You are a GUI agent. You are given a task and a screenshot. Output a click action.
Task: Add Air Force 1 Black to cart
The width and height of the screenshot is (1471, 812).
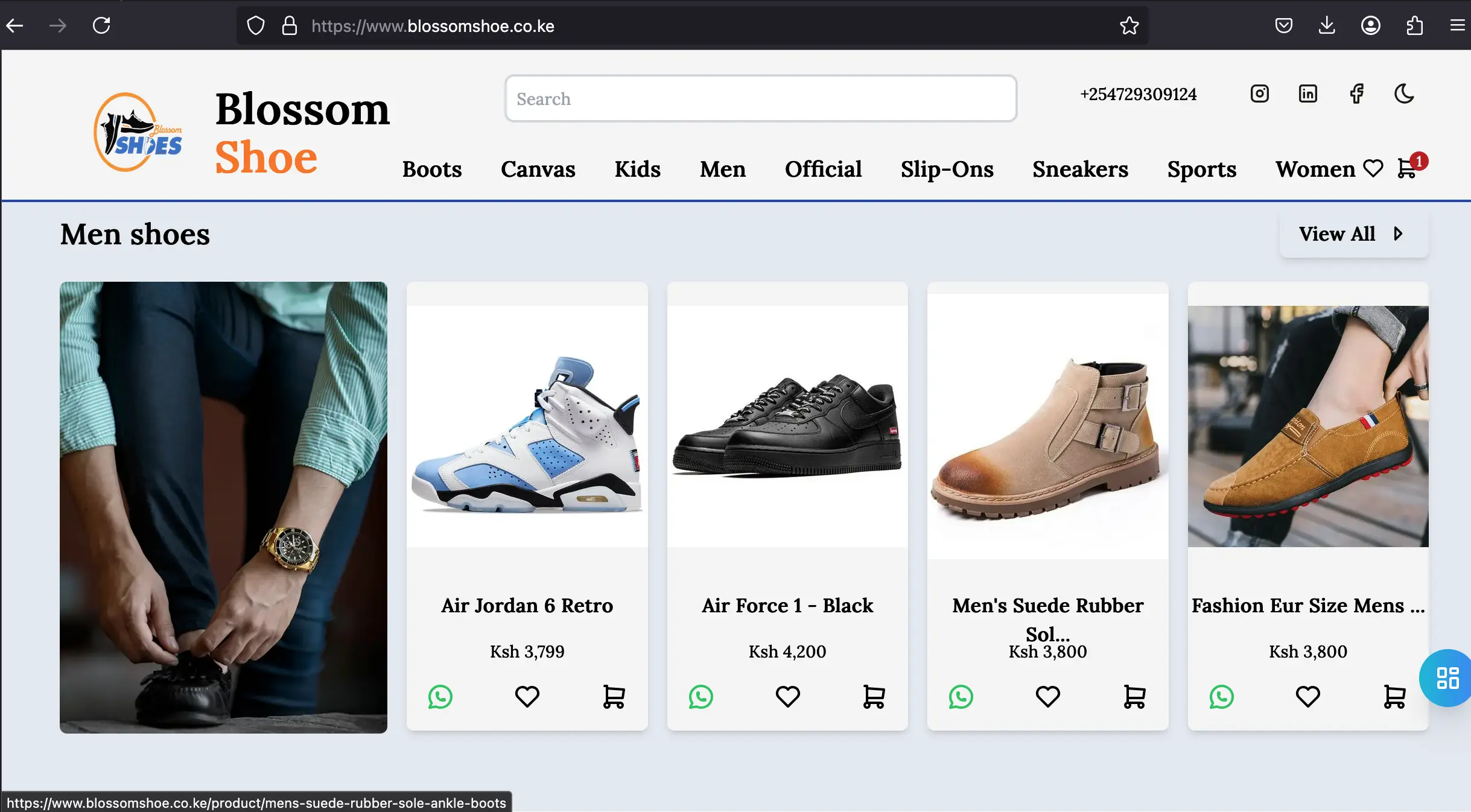click(x=874, y=697)
